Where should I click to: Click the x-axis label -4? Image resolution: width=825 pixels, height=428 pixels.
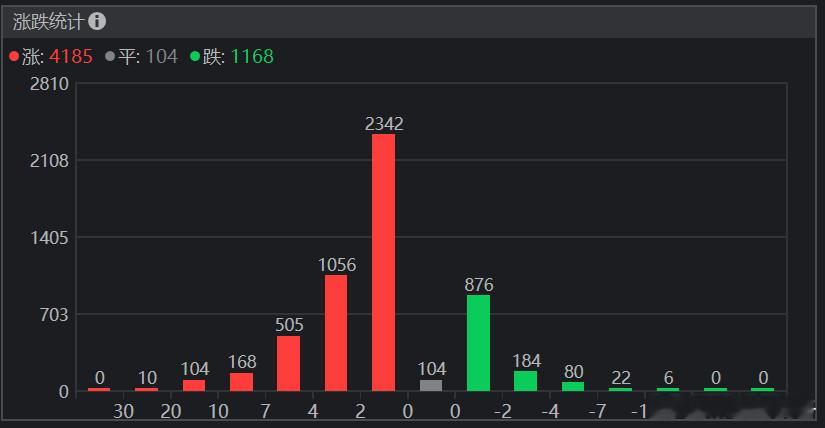point(550,411)
